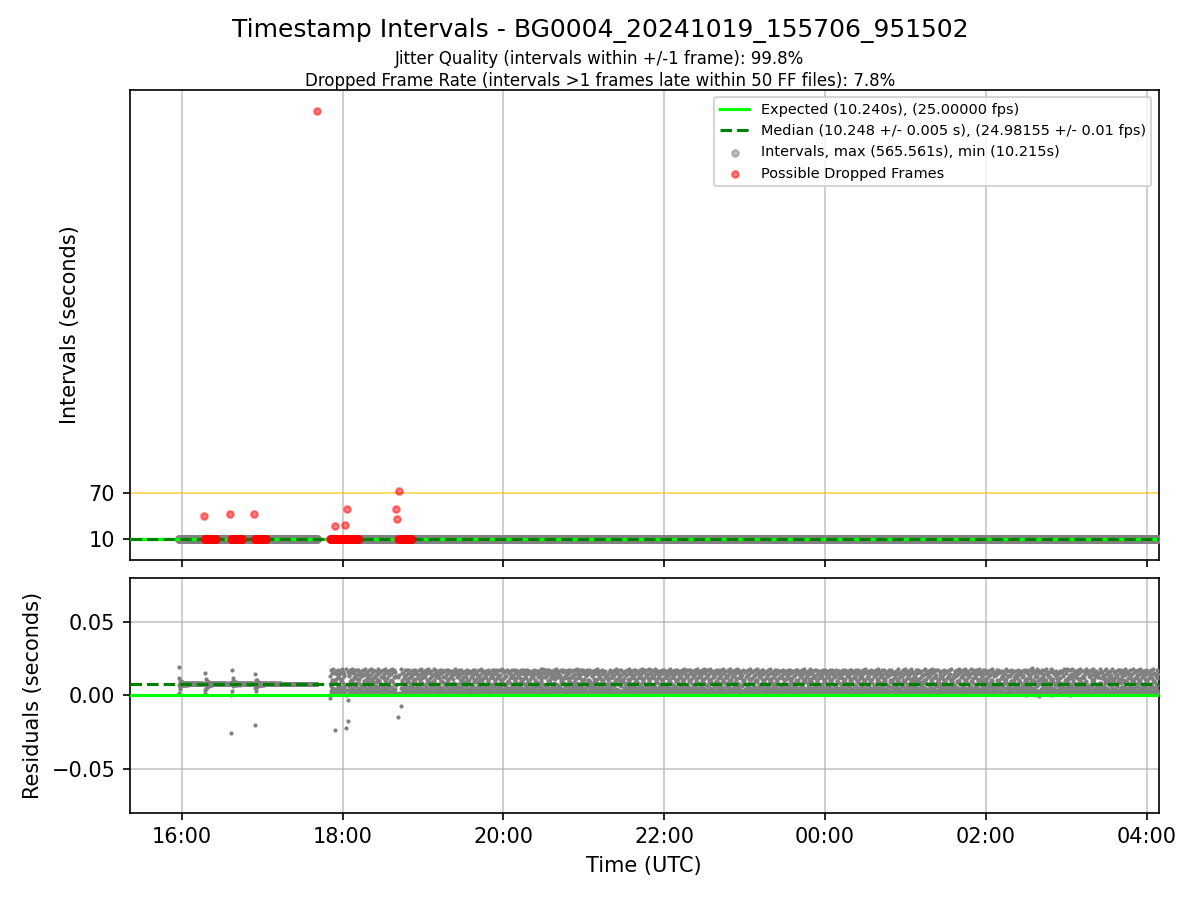Click the "Time (UTC)" x-axis label
Viewport: 1200px width, 900px height.
[644, 865]
